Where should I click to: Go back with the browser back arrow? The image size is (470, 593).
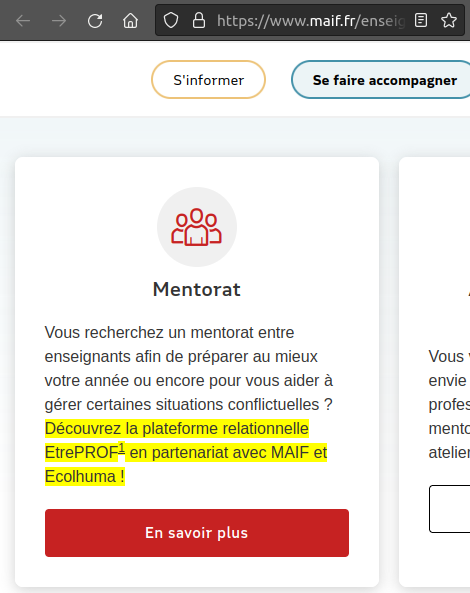[x=23, y=21]
